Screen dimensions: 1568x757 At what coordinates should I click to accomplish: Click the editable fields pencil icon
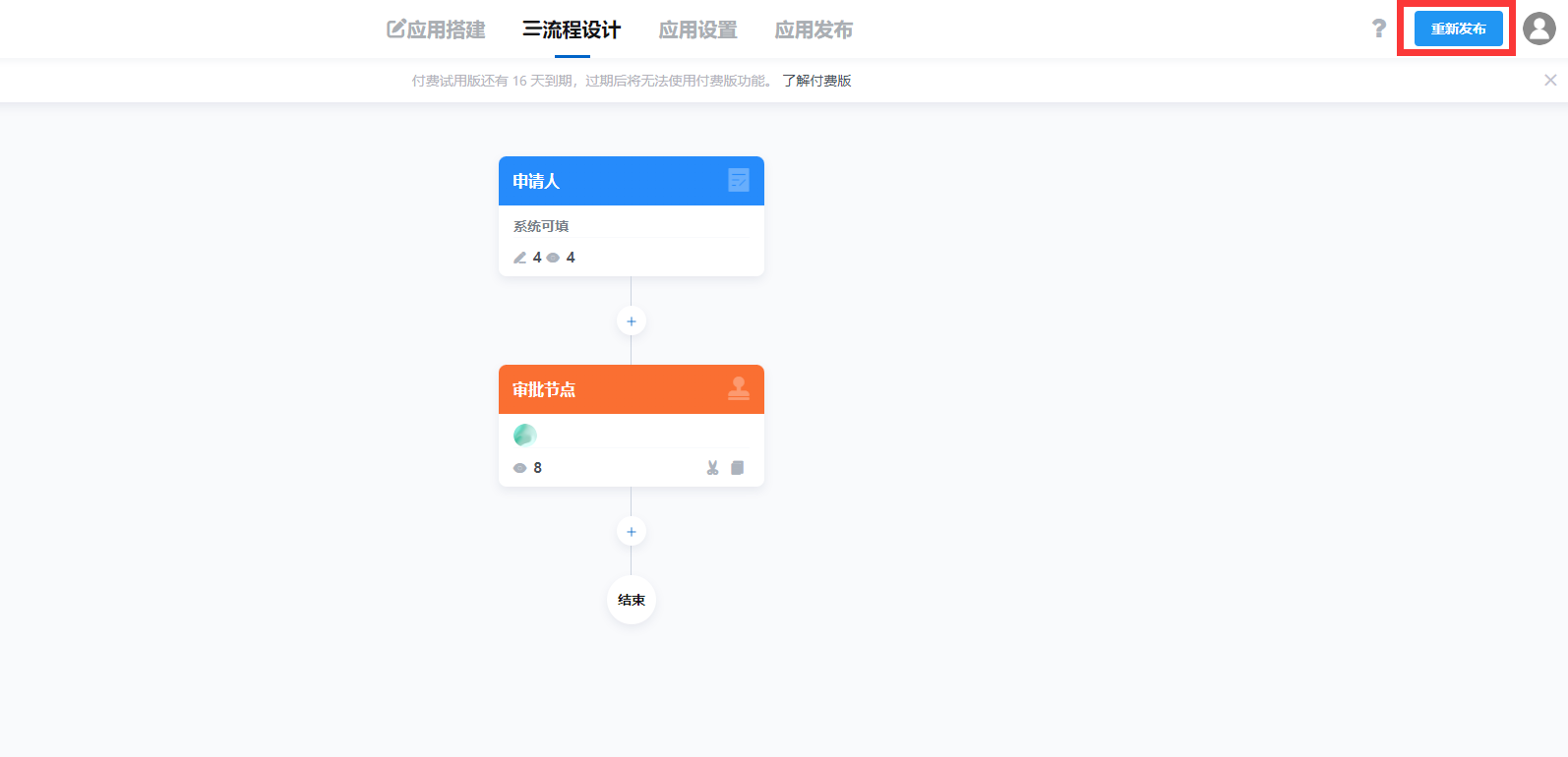tap(520, 258)
